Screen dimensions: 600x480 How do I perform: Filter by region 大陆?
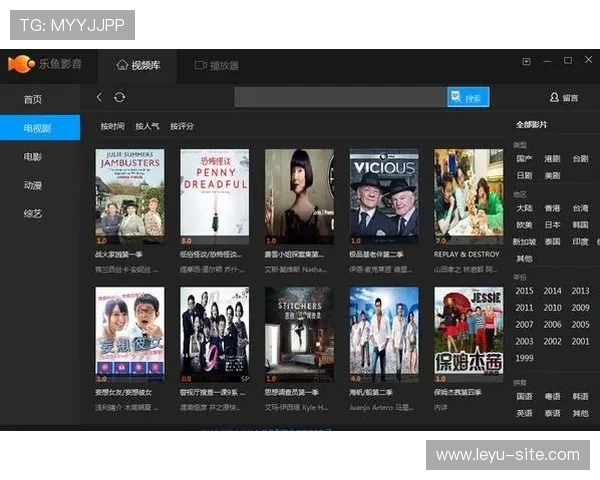click(524, 208)
